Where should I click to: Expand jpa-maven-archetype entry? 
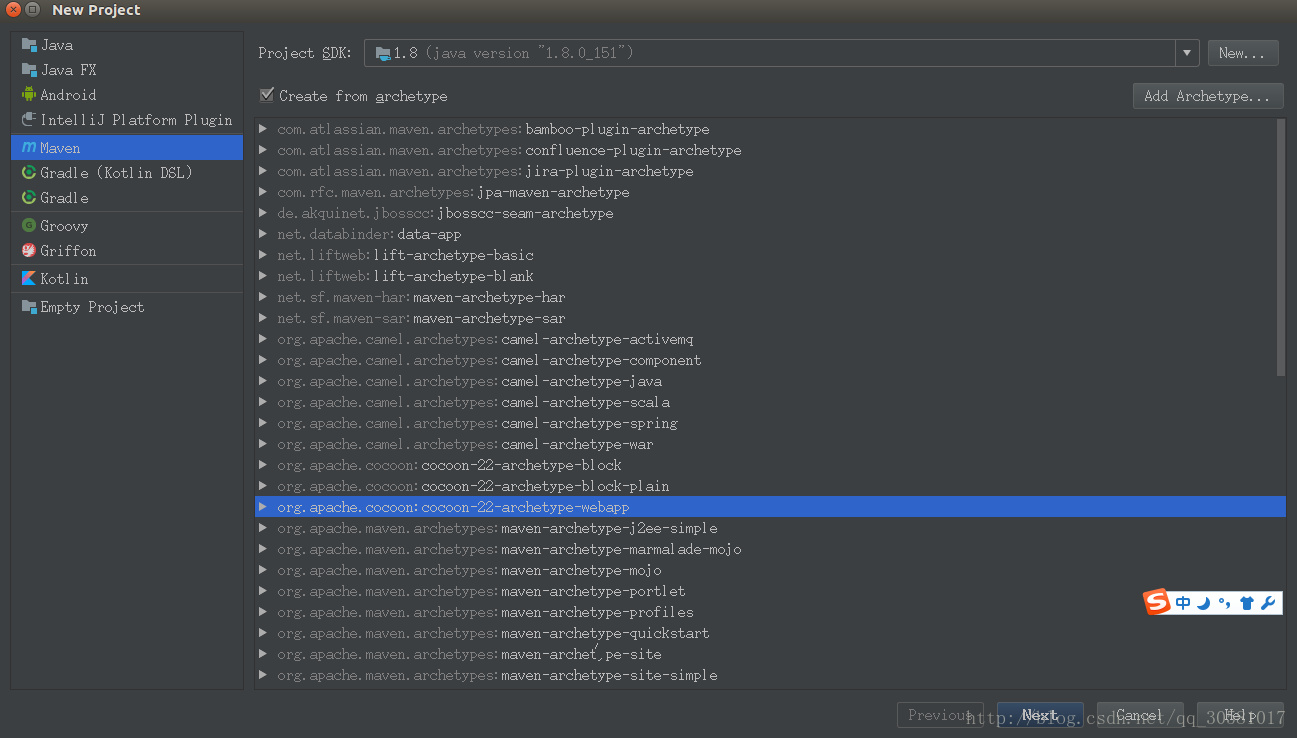tap(263, 192)
